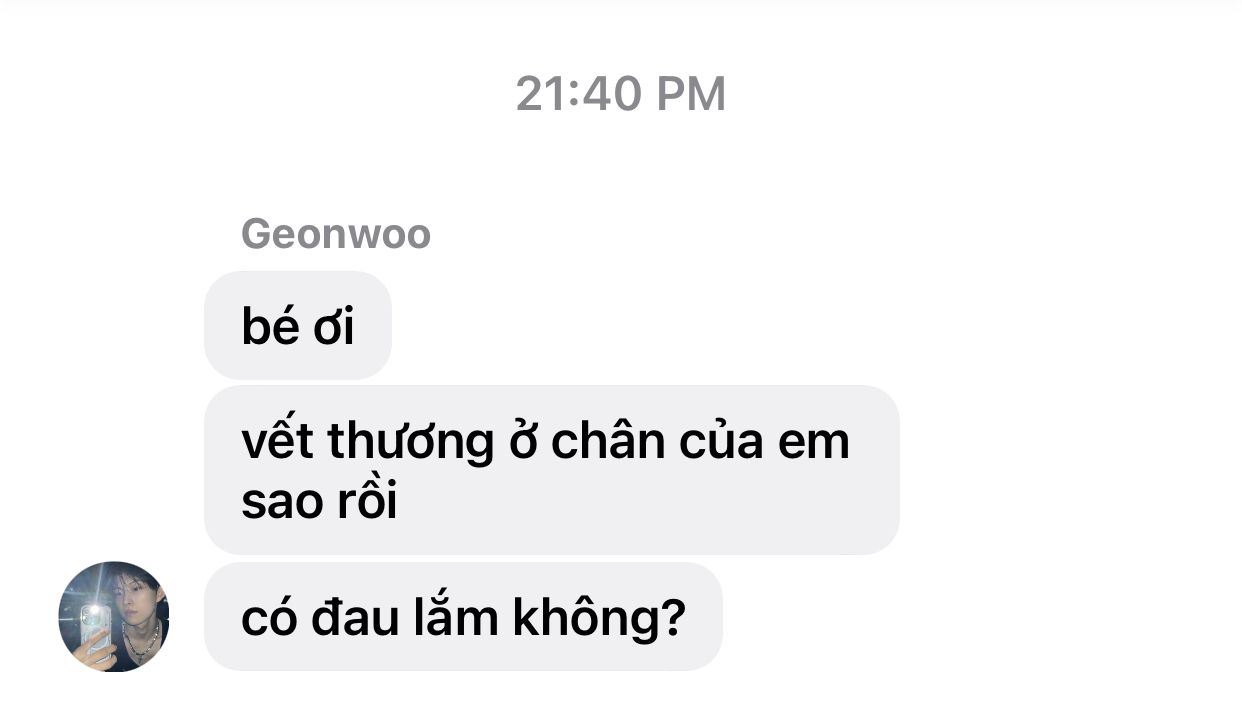Tap the word "vết" starting second message
Viewport: 1242px width, 719px height.
click(x=277, y=441)
